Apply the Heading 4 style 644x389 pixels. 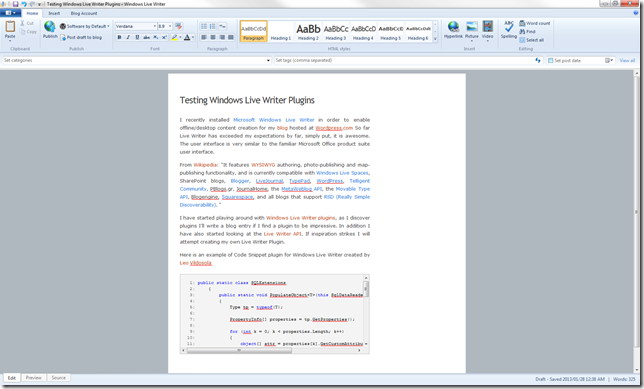coord(363,31)
